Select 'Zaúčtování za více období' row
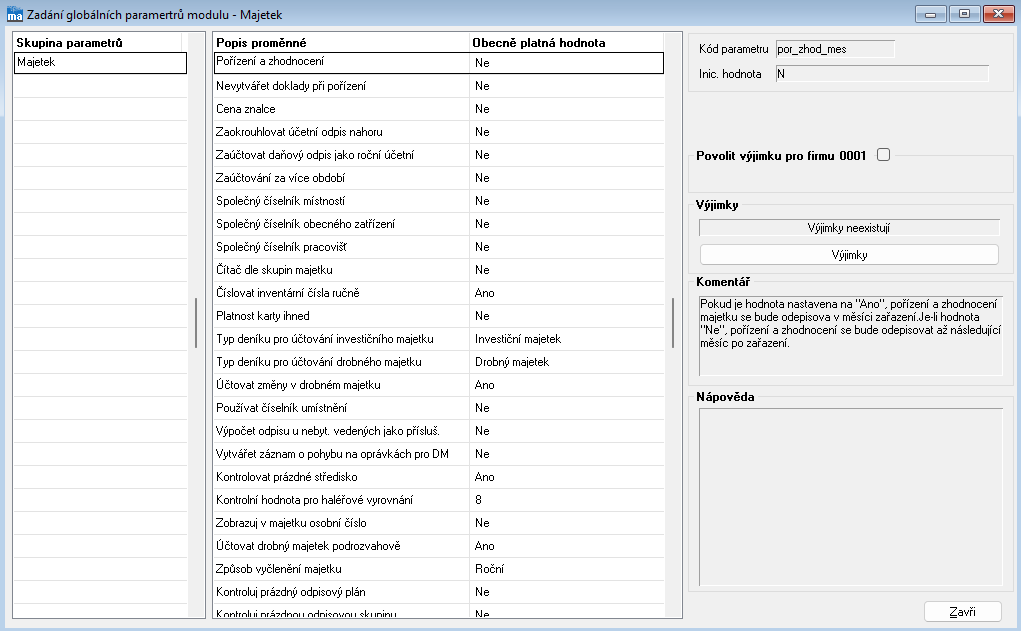The image size is (1021, 631). (x=439, y=178)
